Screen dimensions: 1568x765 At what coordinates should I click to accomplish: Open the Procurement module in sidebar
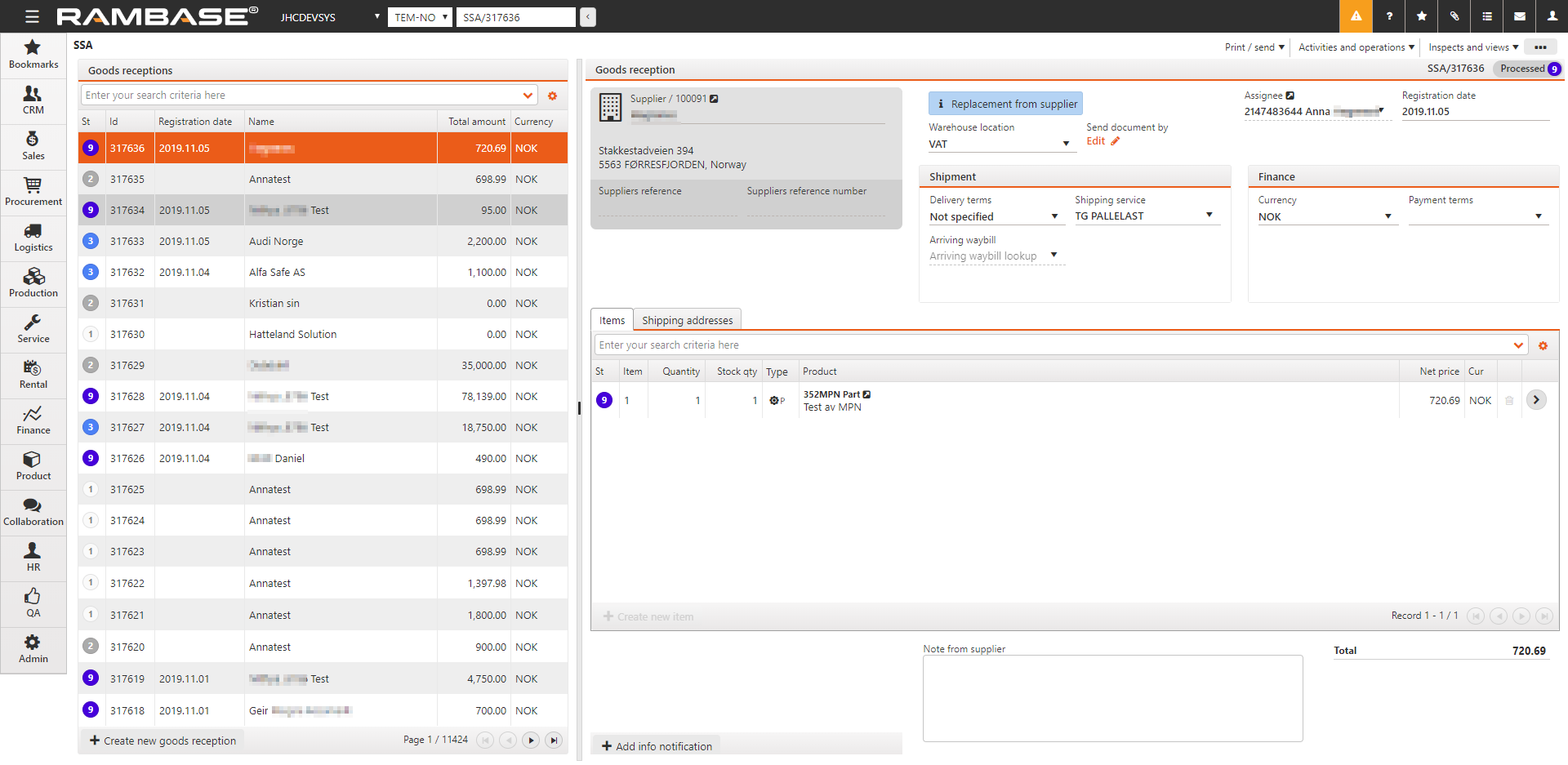(33, 192)
